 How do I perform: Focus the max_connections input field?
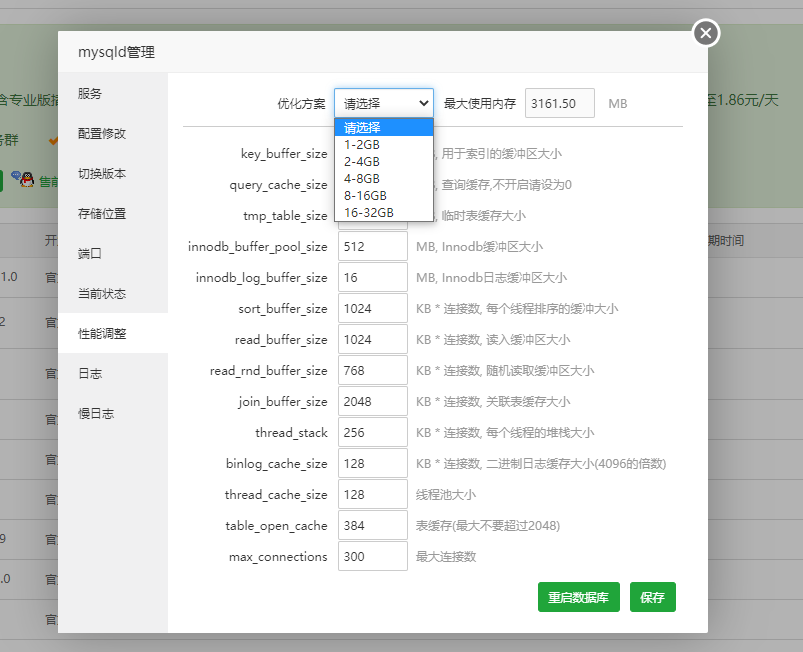point(372,556)
